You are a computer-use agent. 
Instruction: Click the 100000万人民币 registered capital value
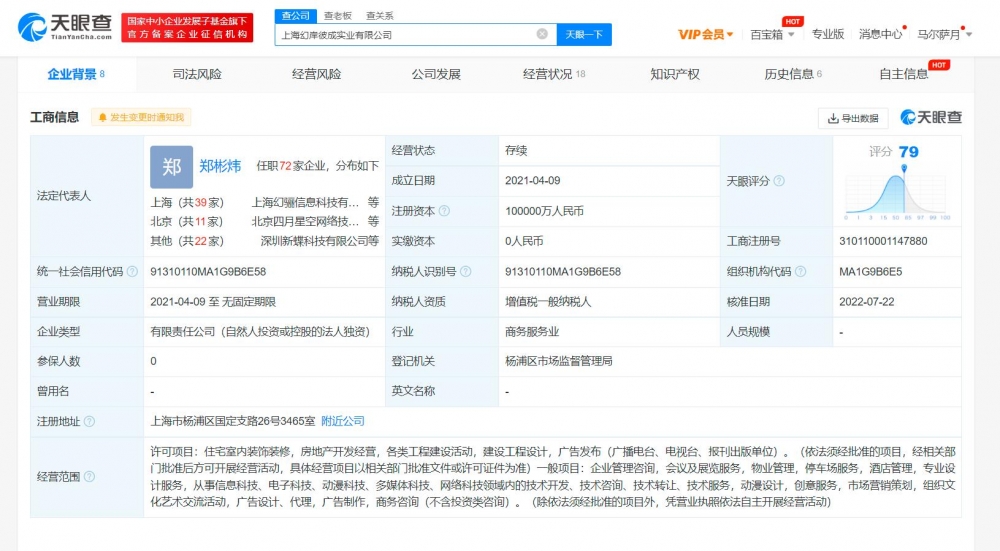pos(544,211)
